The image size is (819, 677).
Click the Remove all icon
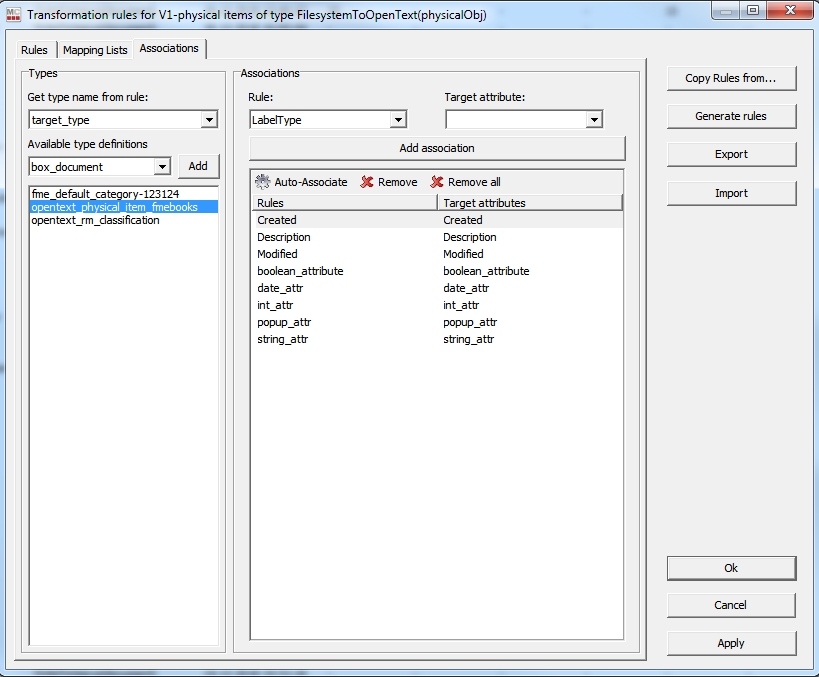click(x=437, y=182)
